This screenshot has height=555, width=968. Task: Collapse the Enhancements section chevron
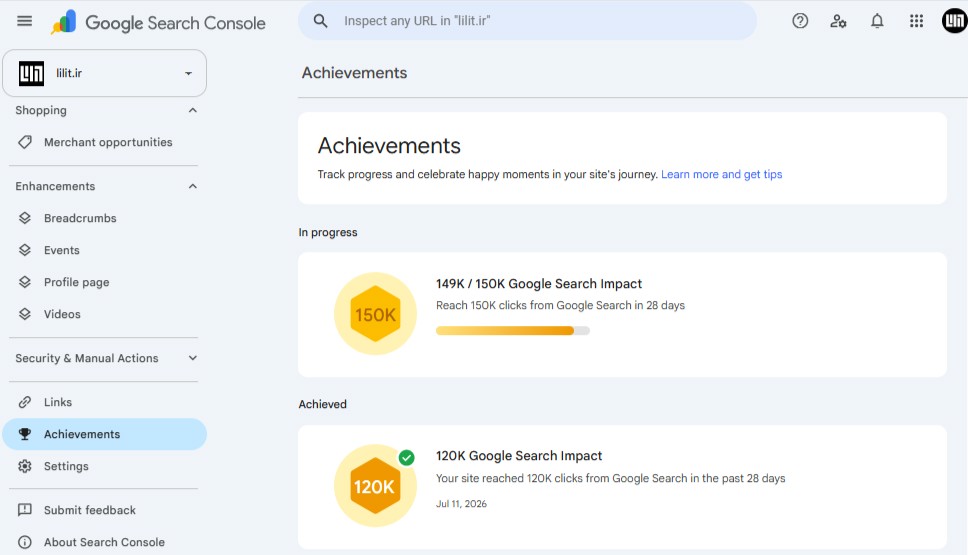pyautogui.click(x=193, y=186)
